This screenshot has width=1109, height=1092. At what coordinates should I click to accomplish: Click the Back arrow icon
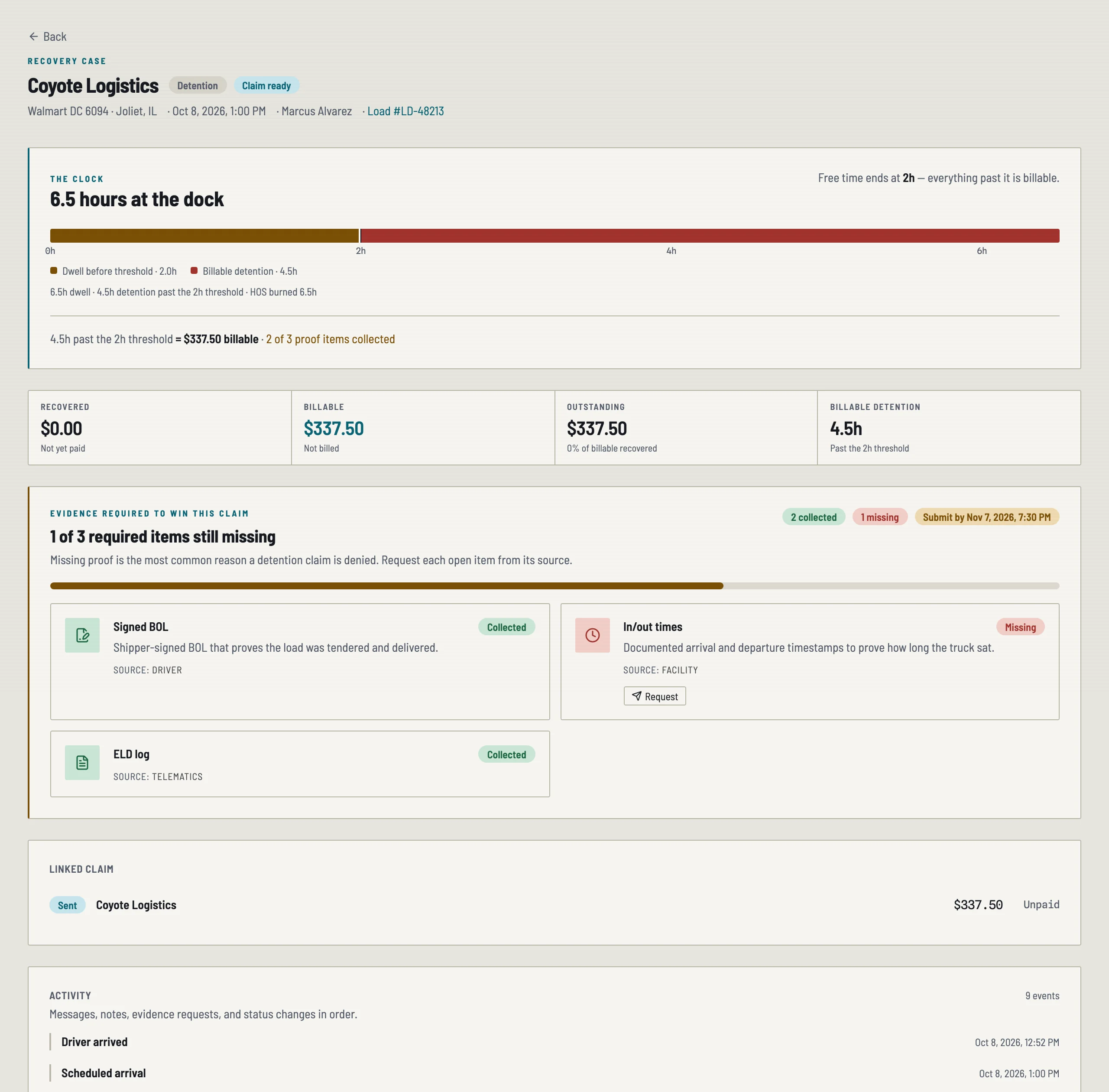(33, 37)
